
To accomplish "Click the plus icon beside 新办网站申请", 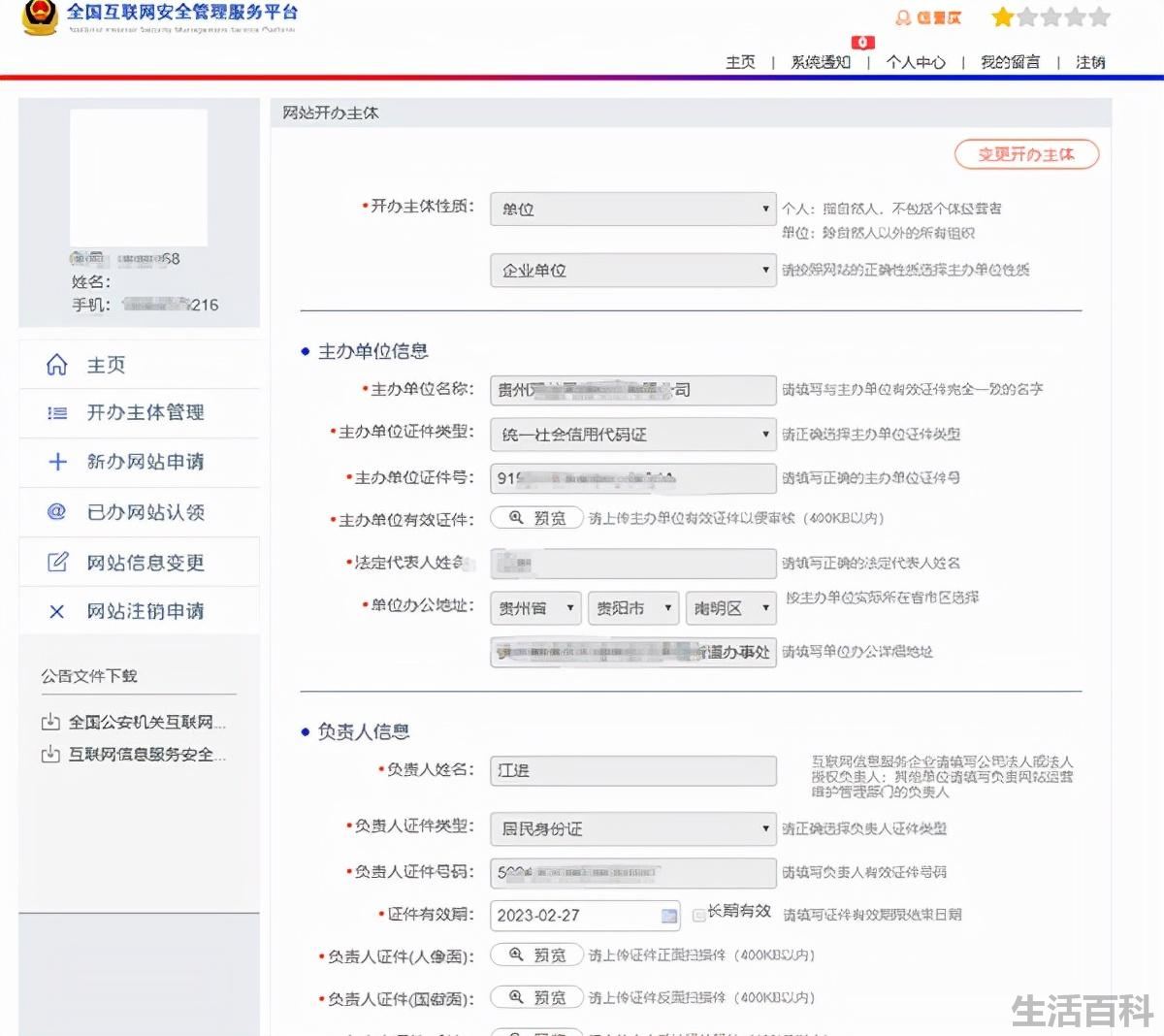I will coord(57,462).
